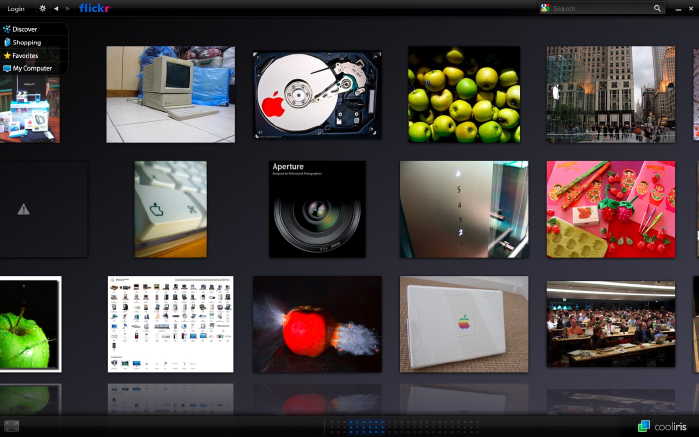Click the Favorites star icon
699x437 pixels.
pos(7,56)
